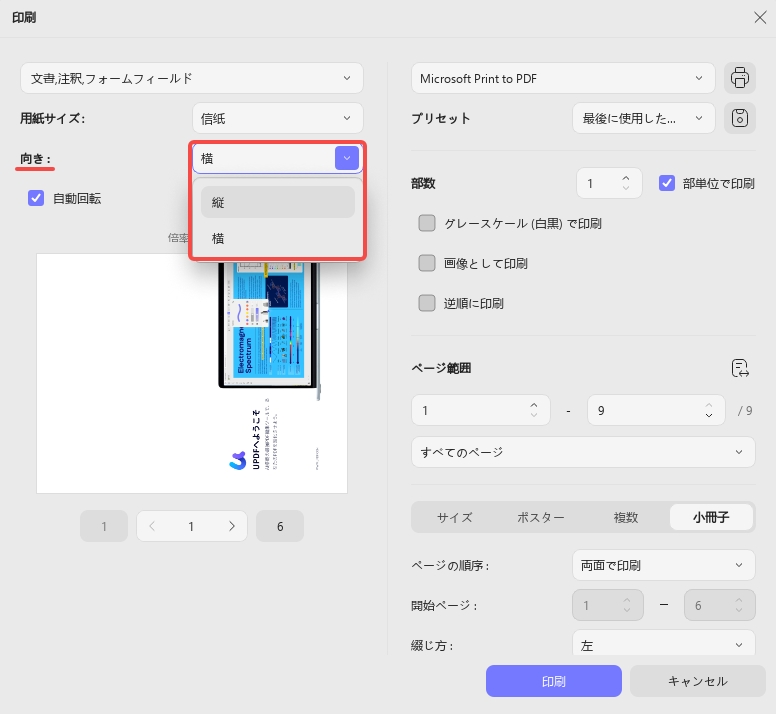This screenshot has height=714, width=776.
Task: Click 開始ページ second value field 6
Action: tap(720, 605)
